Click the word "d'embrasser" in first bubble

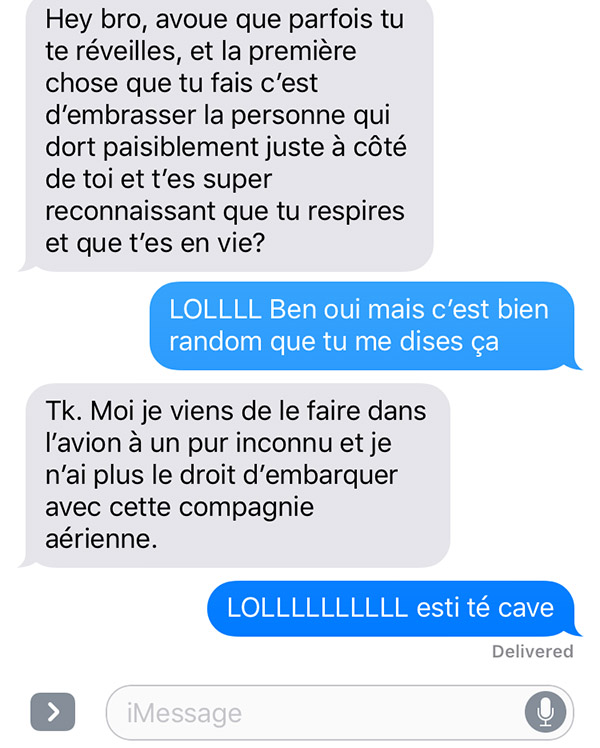click(x=121, y=115)
